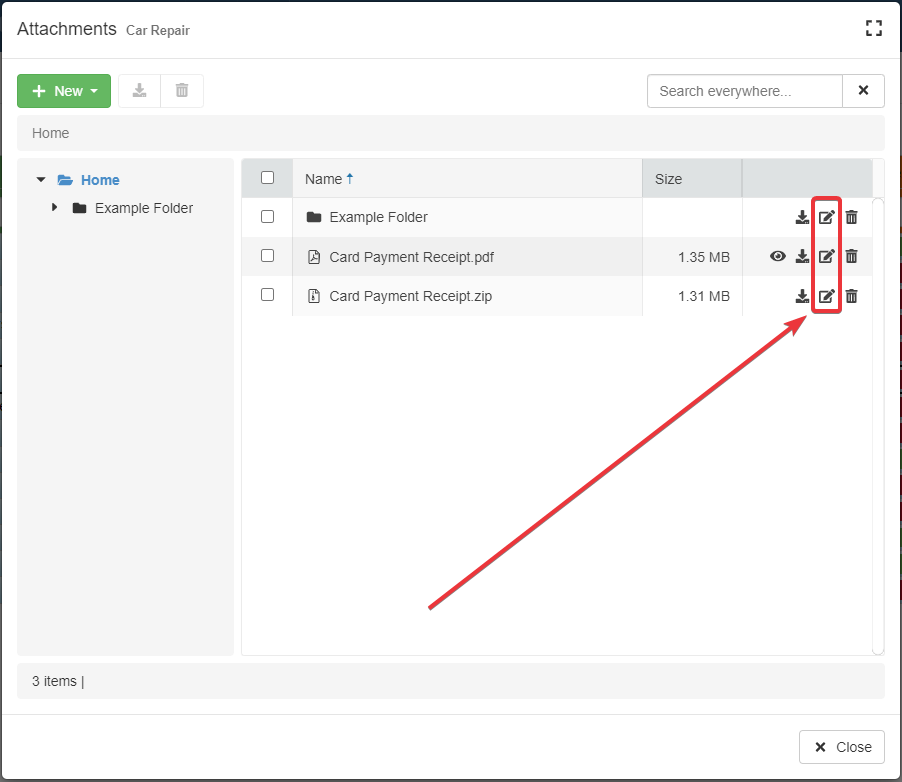Edit Card Payment Receipt.pdf details
Screen dimensions: 902x782
coord(826,256)
